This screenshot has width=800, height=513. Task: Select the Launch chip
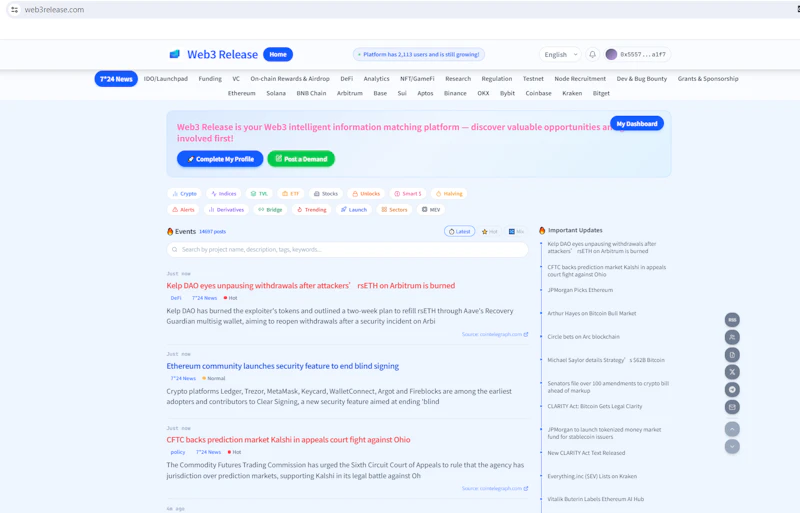point(354,209)
